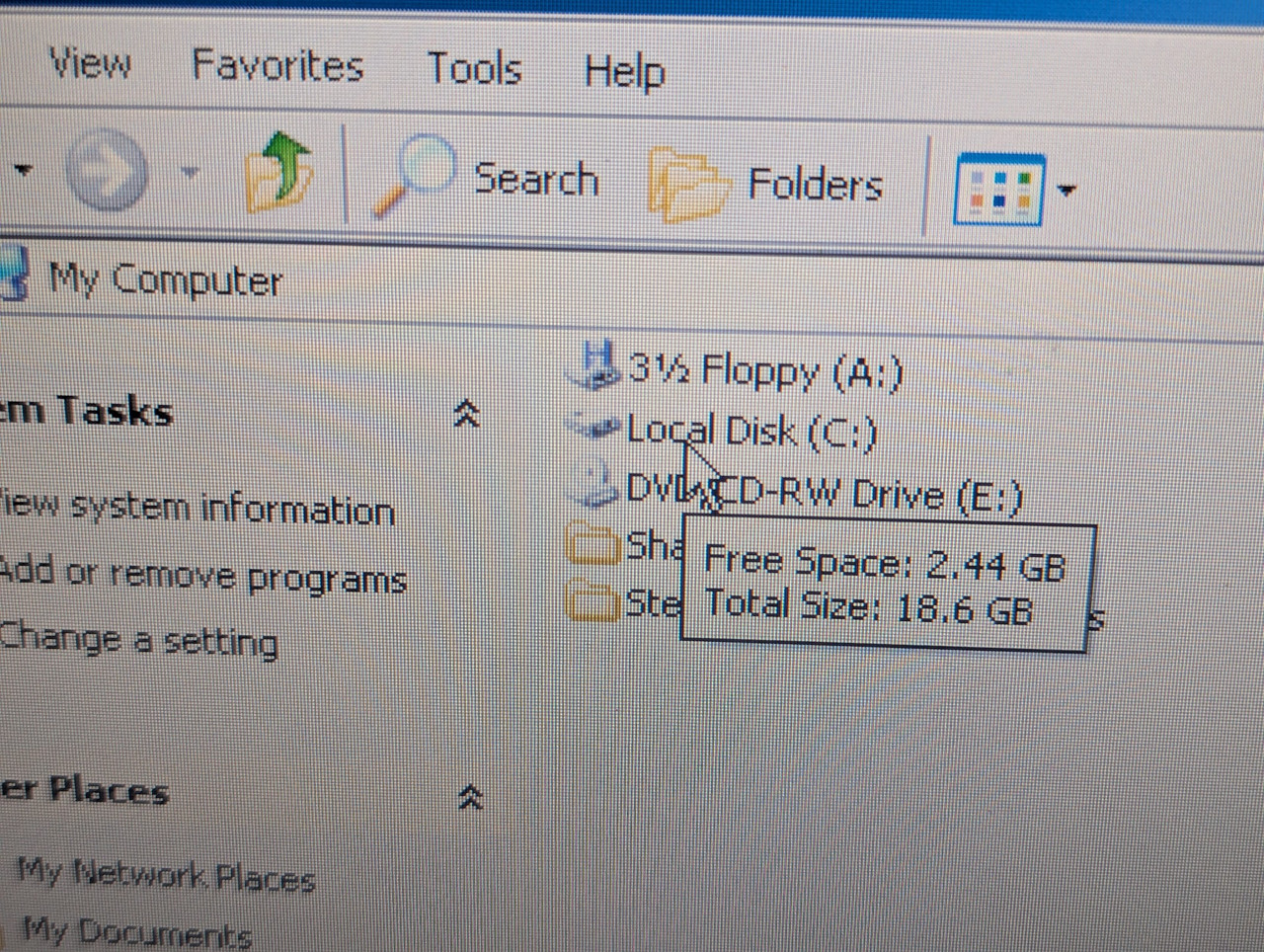Open Add or remove programs link
The width and height of the screenshot is (1264, 952).
[x=202, y=576]
